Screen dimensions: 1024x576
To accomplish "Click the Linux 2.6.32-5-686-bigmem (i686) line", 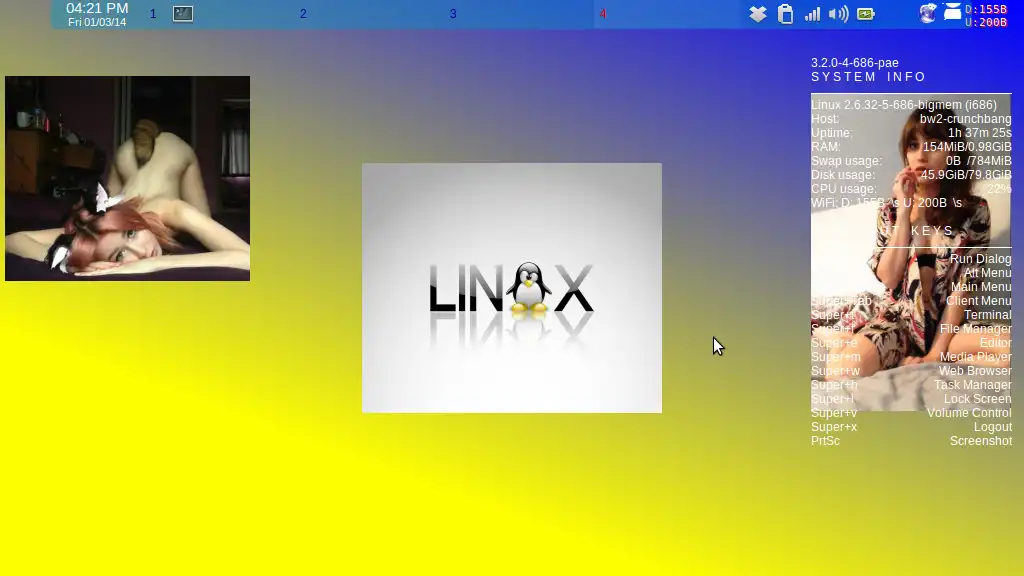I will pos(904,104).
